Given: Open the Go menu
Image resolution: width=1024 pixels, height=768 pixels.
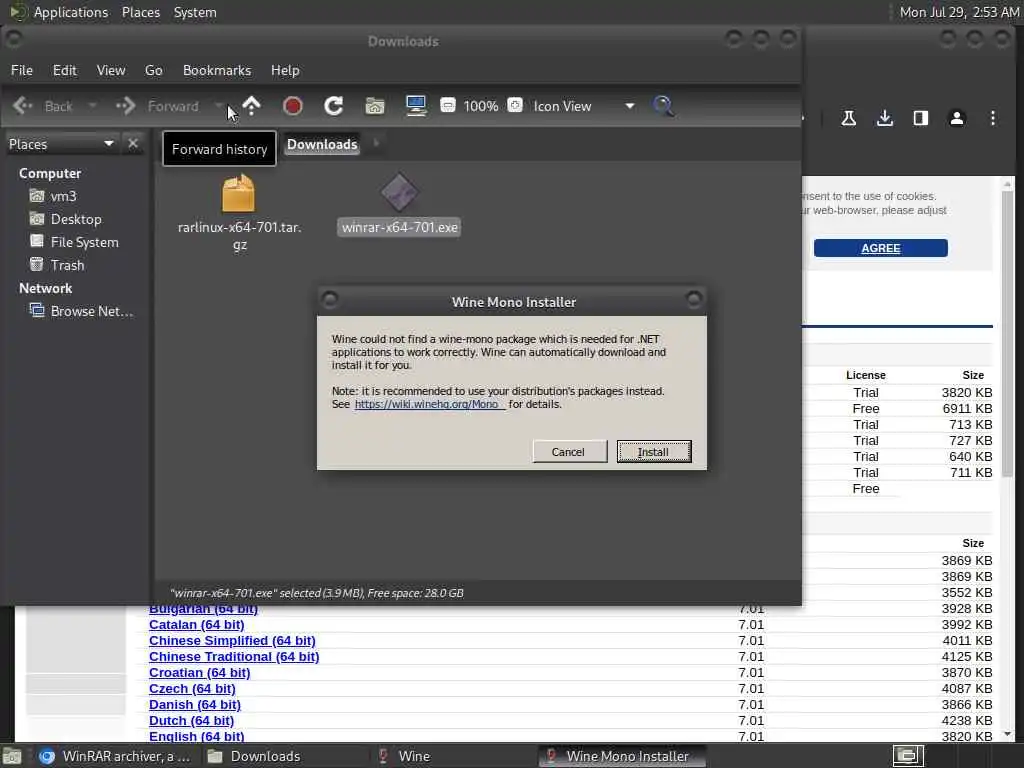Looking at the screenshot, I should click(153, 70).
